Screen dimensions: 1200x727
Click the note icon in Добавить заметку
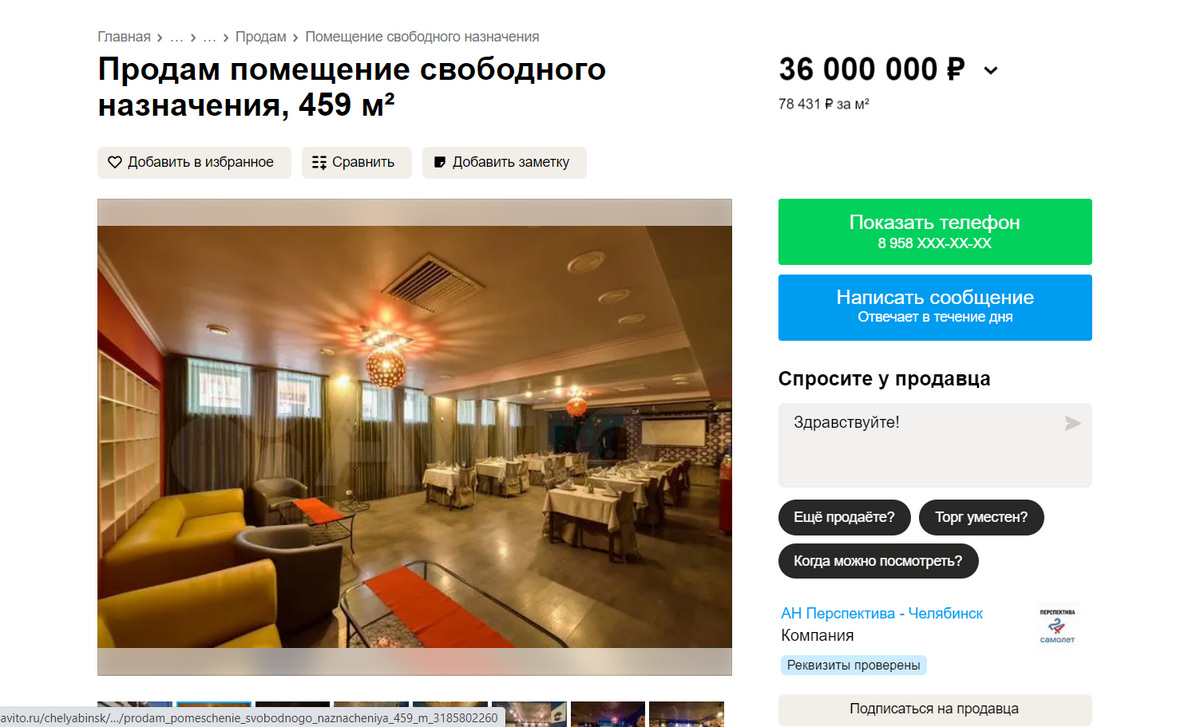point(439,162)
